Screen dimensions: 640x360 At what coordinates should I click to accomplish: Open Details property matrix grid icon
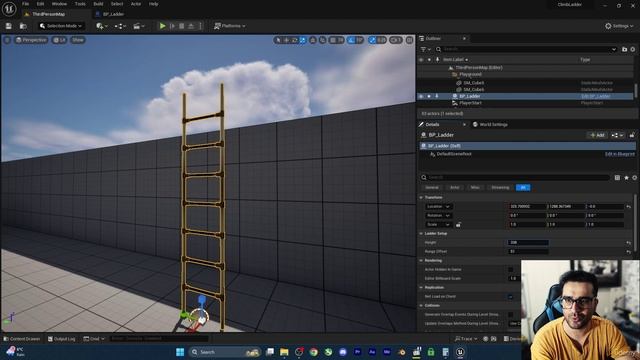tap(617, 178)
